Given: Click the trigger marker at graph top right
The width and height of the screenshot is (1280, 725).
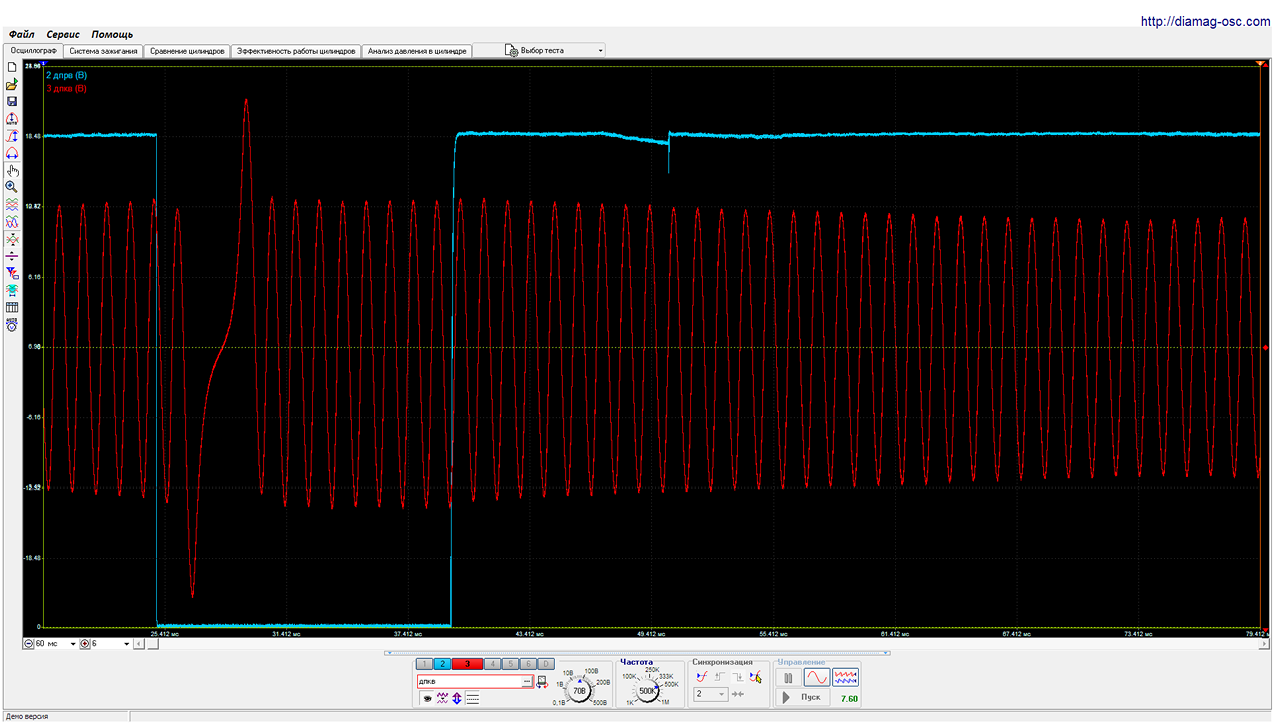Looking at the screenshot, I should coord(1262,65).
